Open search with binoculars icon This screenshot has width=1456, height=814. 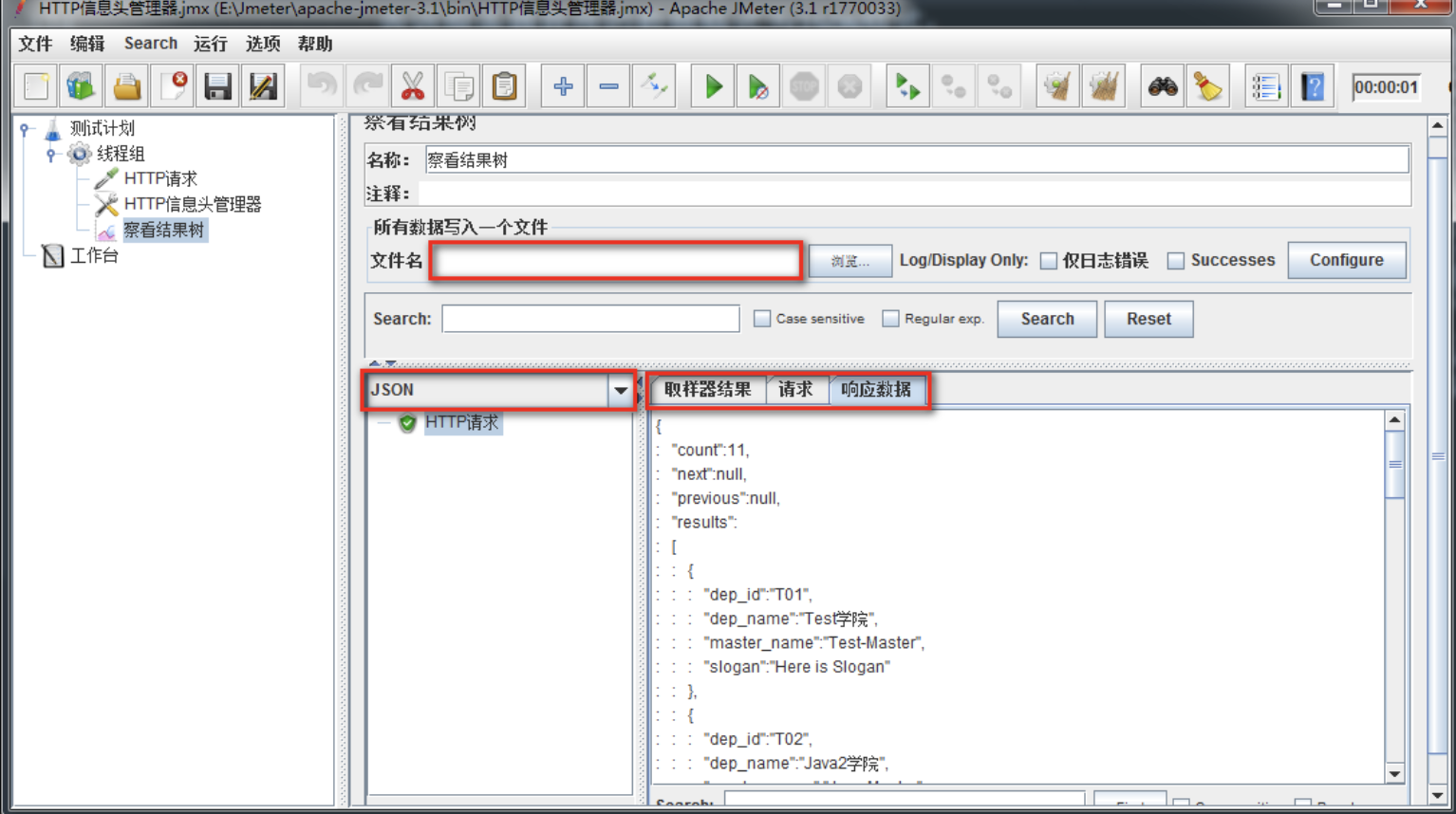(1163, 87)
